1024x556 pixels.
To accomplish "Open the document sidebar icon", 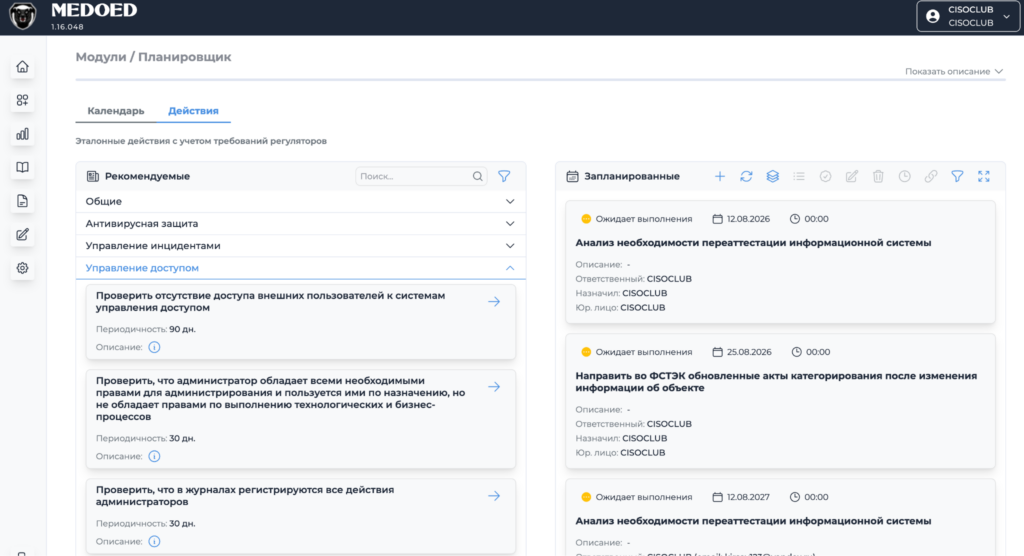I will [22, 201].
